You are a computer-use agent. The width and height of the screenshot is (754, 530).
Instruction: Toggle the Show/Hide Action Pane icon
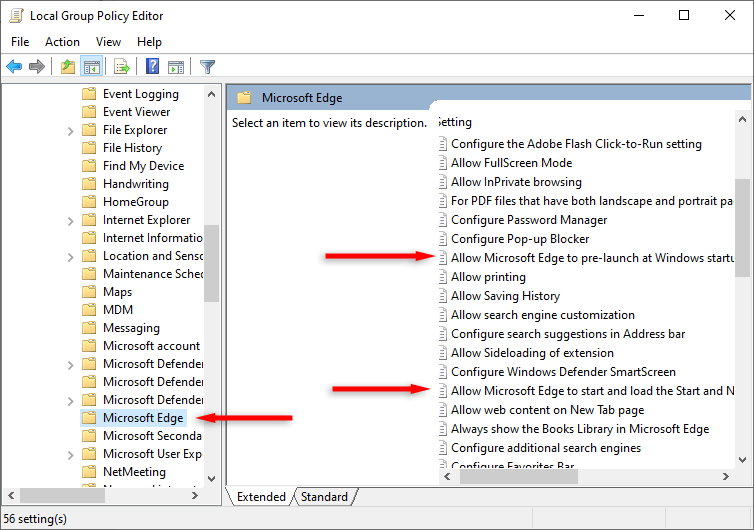point(176,66)
